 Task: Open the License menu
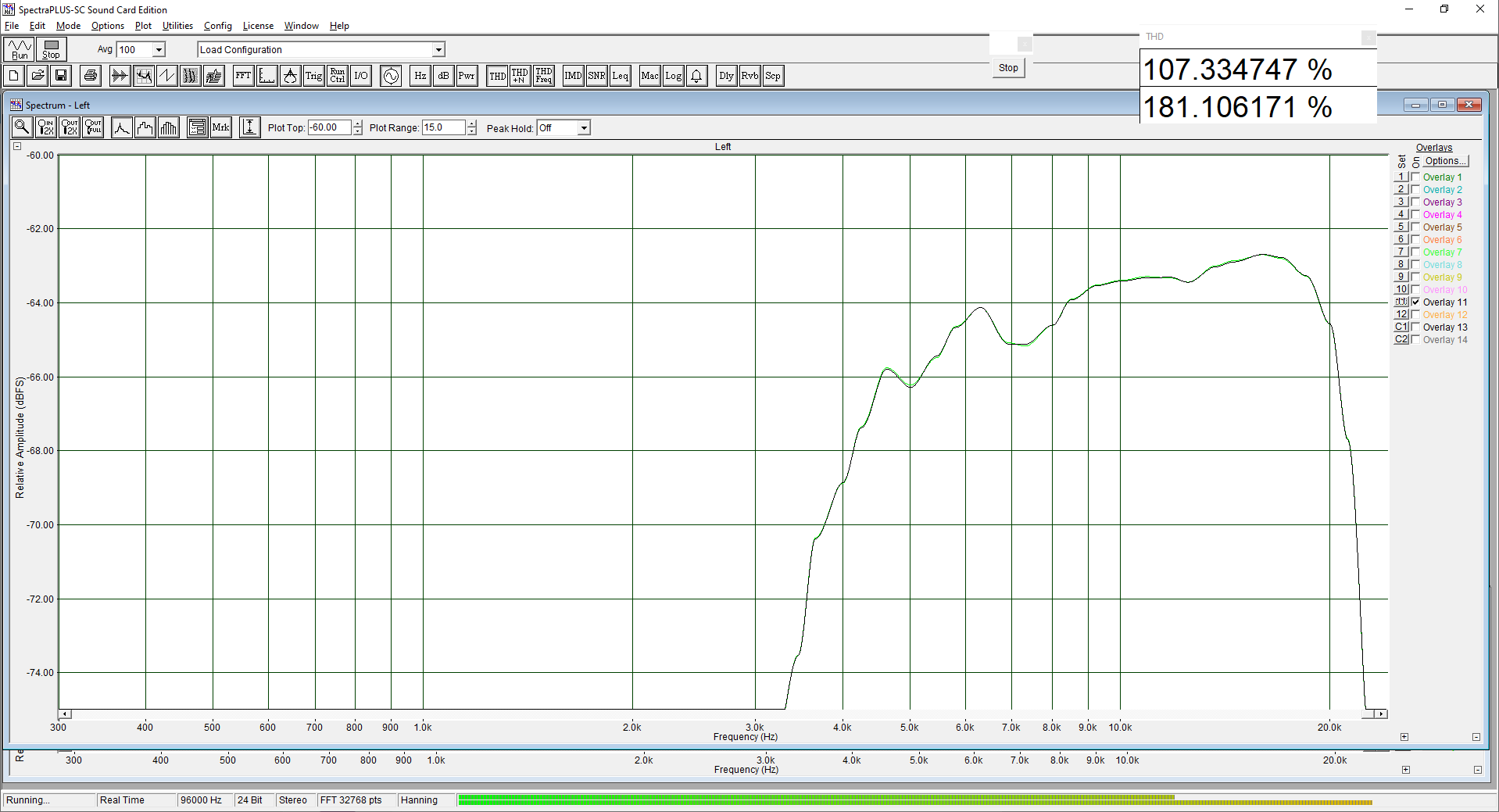pos(258,26)
